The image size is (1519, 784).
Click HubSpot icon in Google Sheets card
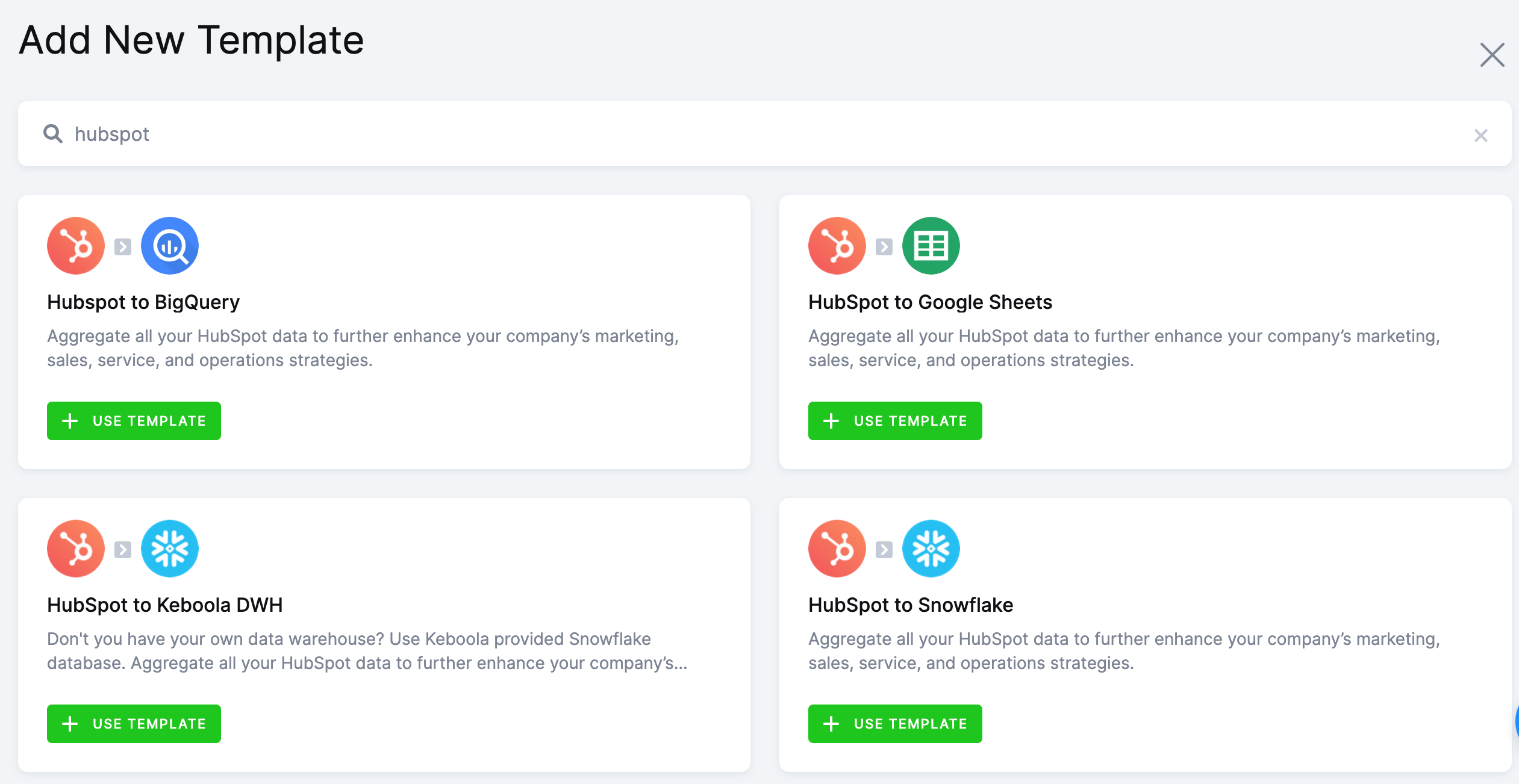coord(837,246)
